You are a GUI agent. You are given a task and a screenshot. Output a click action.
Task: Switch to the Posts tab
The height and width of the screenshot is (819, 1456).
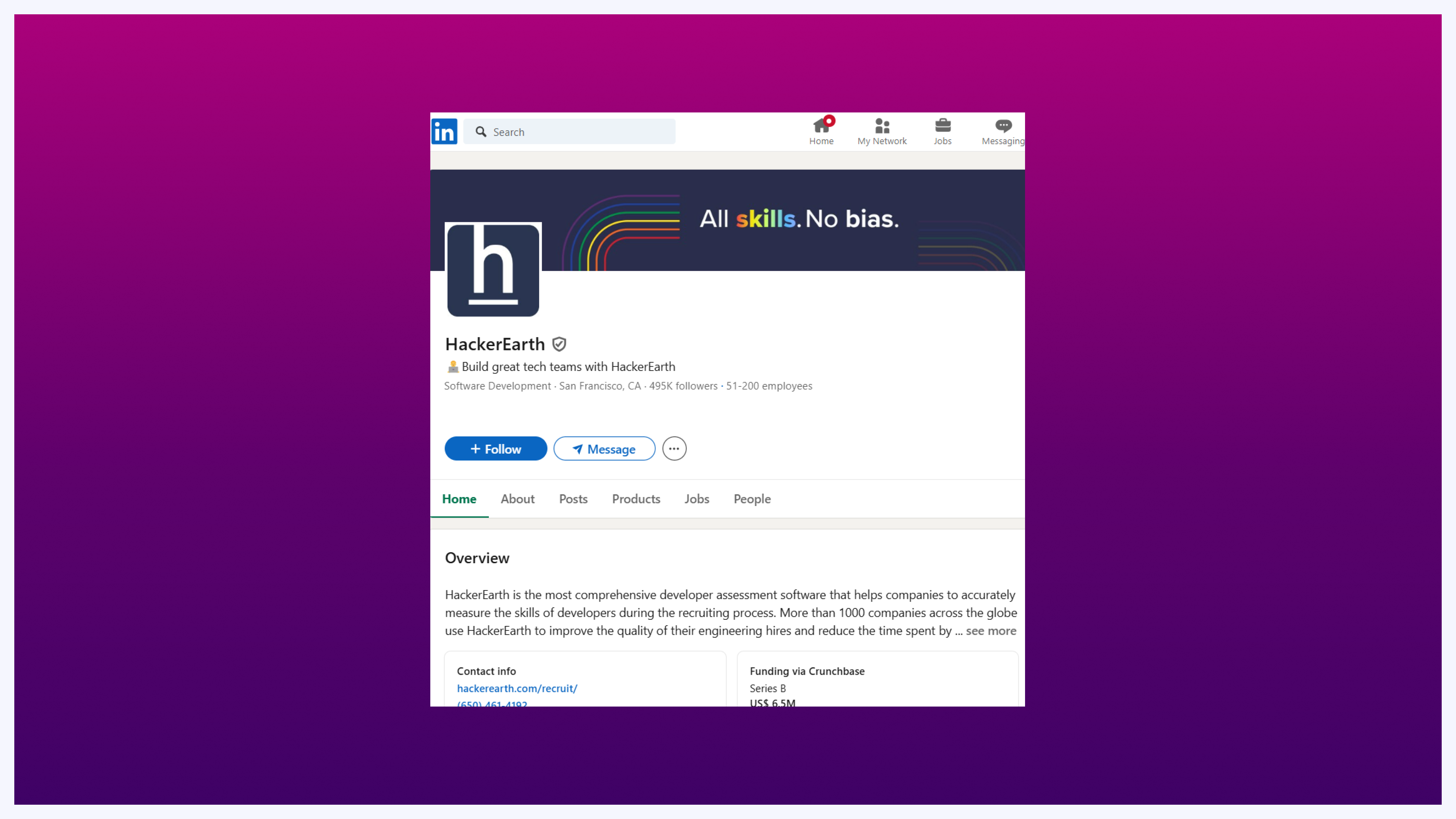tap(573, 499)
